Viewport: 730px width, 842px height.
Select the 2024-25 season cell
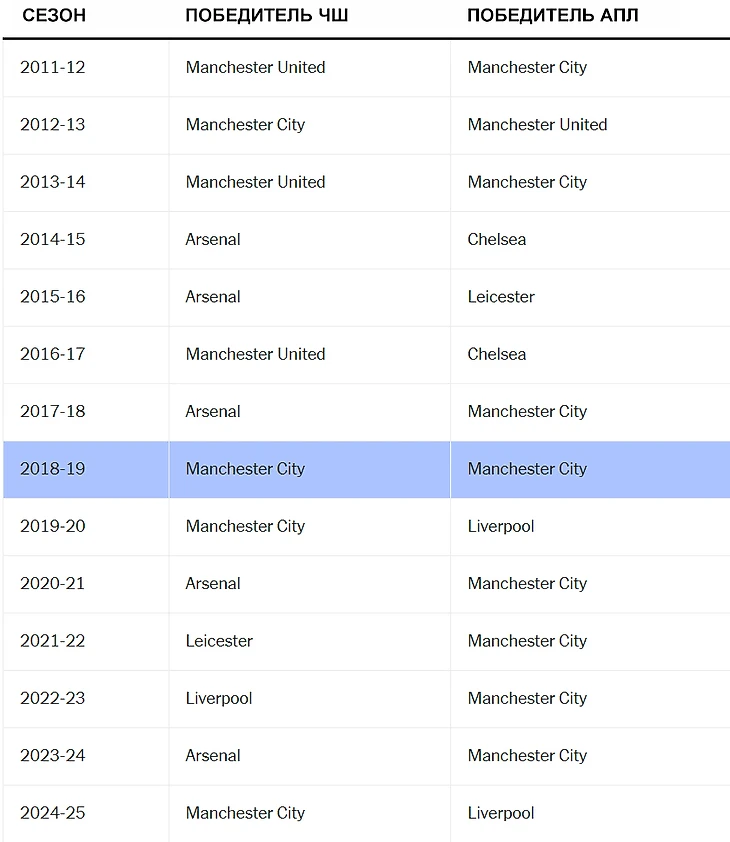click(x=53, y=813)
